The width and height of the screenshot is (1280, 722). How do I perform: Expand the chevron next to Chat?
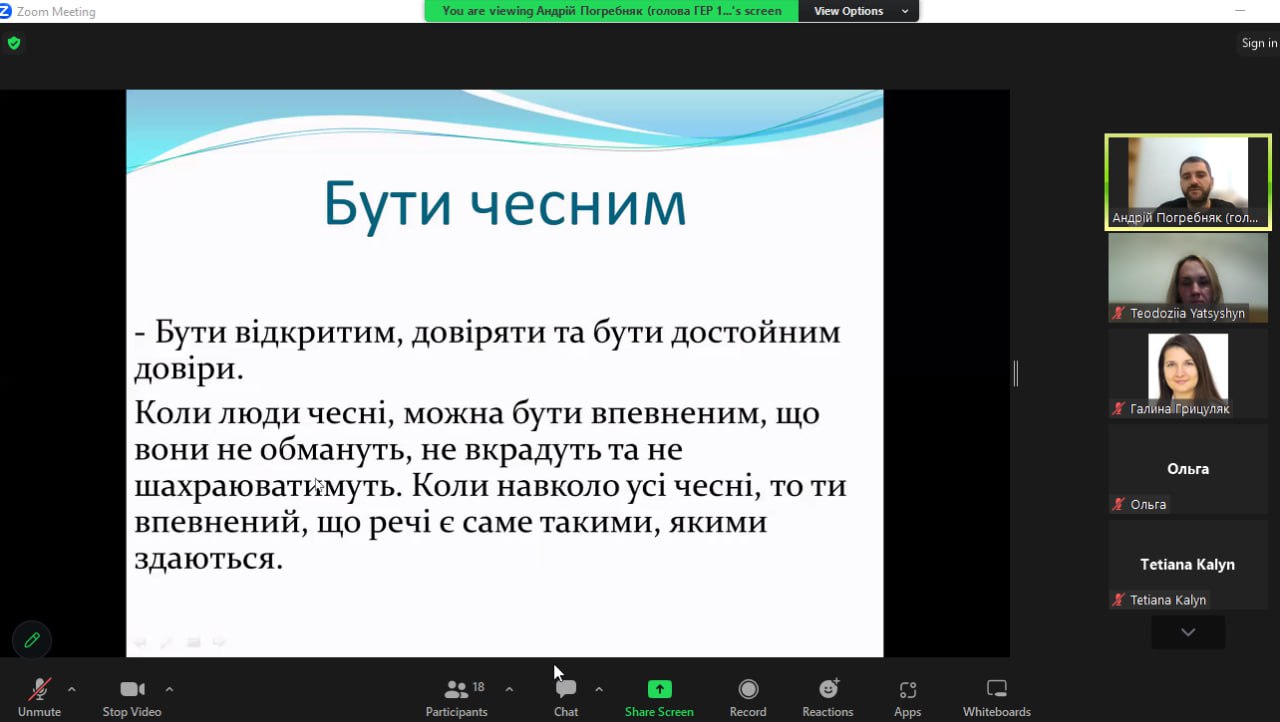[x=598, y=689]
